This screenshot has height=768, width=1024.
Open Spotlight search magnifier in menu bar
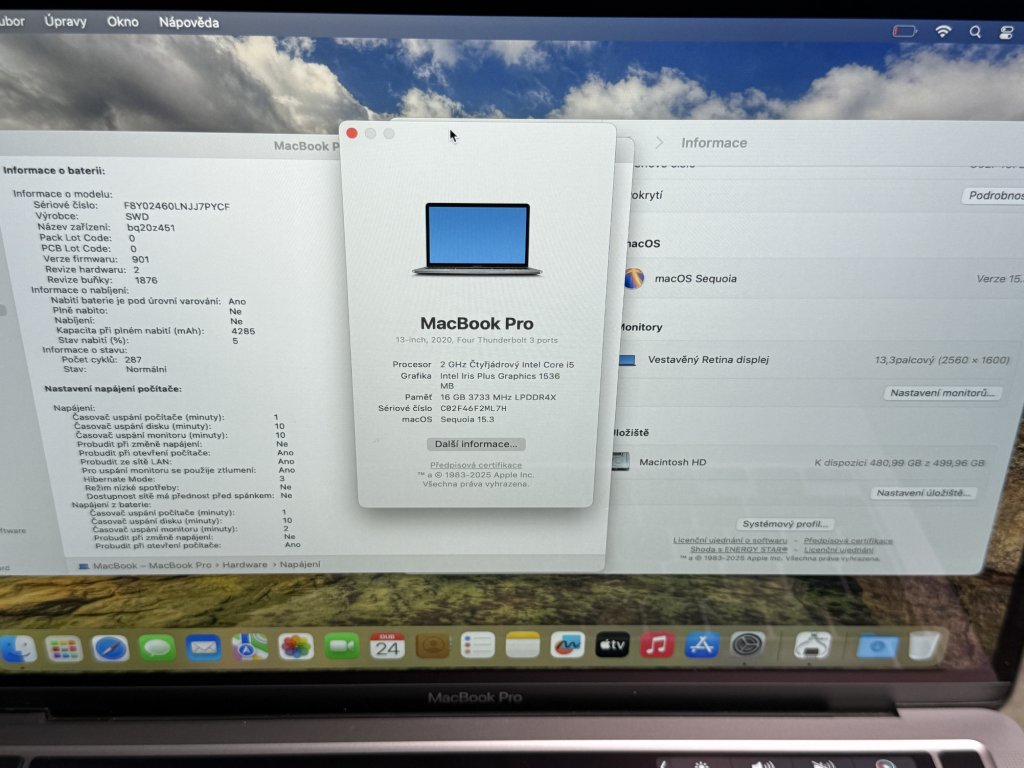(x=975, y=32)
